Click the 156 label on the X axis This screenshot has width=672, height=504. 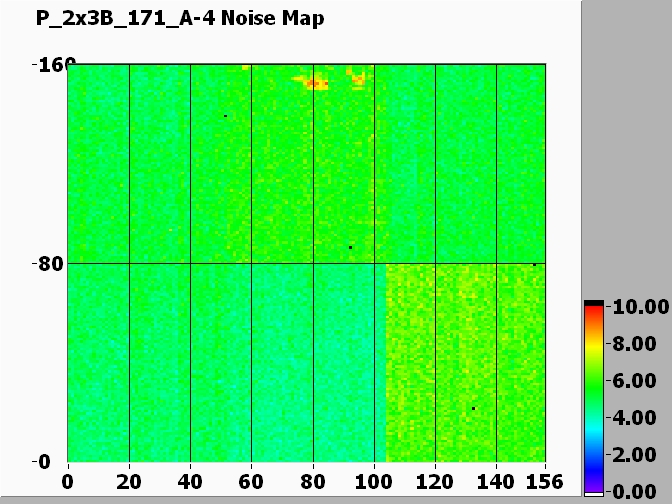[x=545, y=481]
